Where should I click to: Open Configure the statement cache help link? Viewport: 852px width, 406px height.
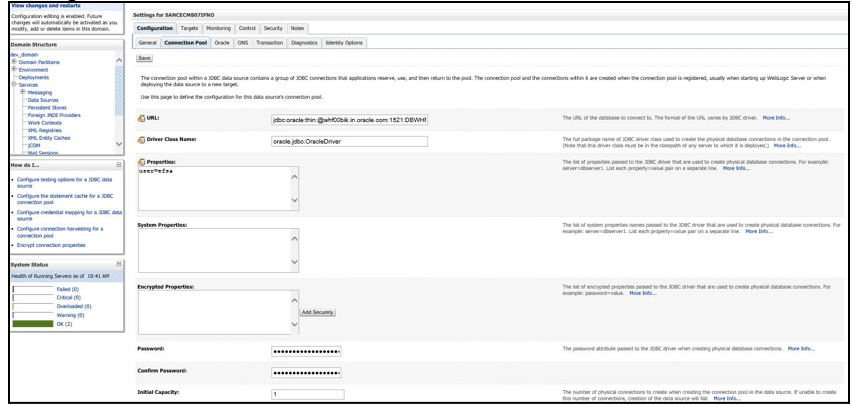tap(65, 199)
